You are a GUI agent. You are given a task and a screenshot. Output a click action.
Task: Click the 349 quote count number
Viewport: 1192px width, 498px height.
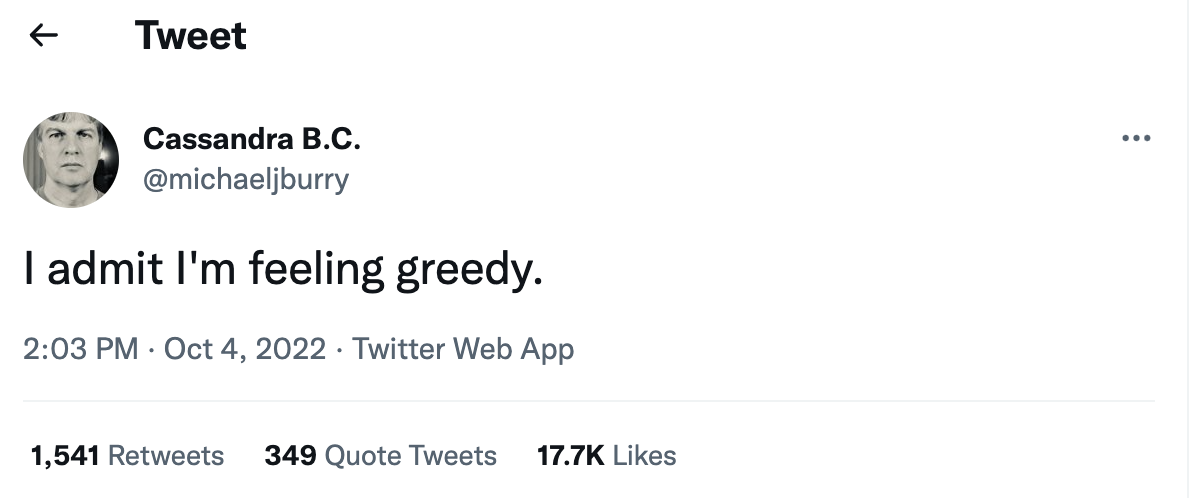tap(290, 456)
